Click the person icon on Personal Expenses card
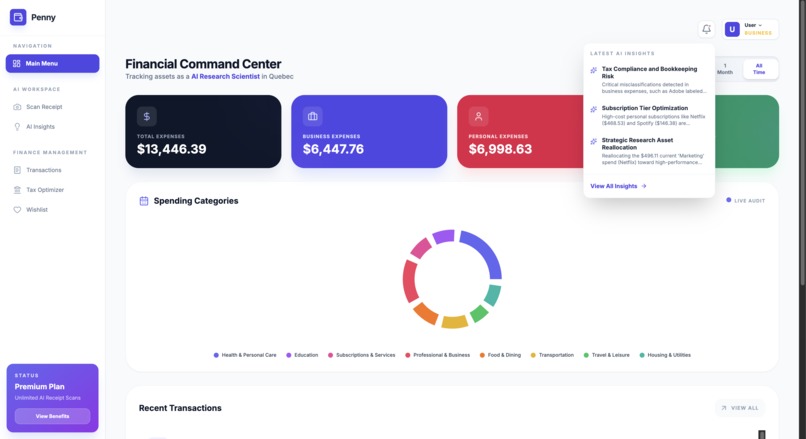This screenshot has width=806, height=439. 478,116
